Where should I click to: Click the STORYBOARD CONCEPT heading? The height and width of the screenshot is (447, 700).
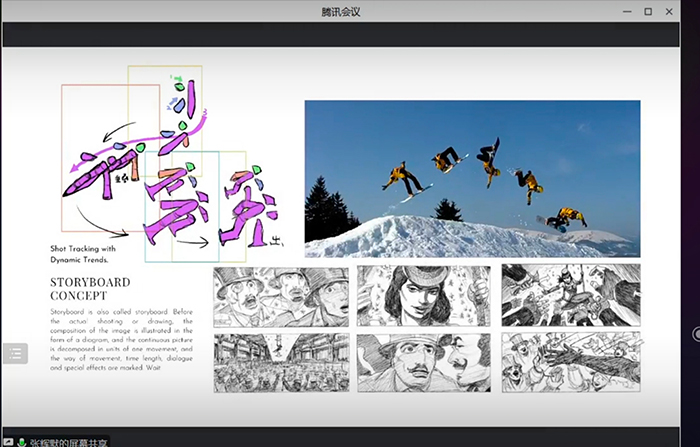point(90,289)
